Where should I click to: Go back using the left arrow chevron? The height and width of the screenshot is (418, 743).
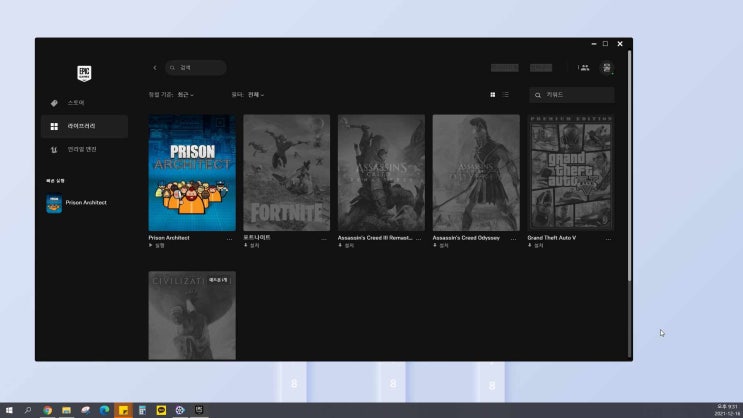(155, 68)
